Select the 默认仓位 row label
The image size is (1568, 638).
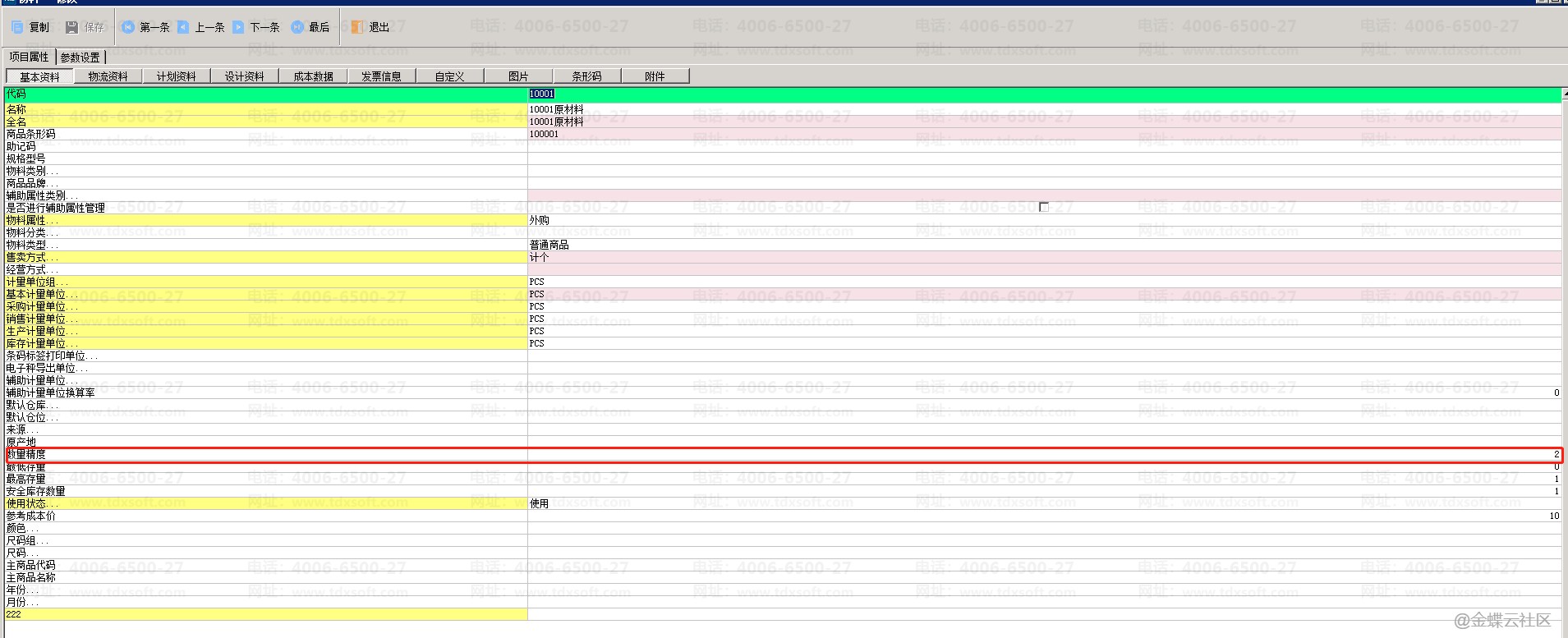(33, 417)
